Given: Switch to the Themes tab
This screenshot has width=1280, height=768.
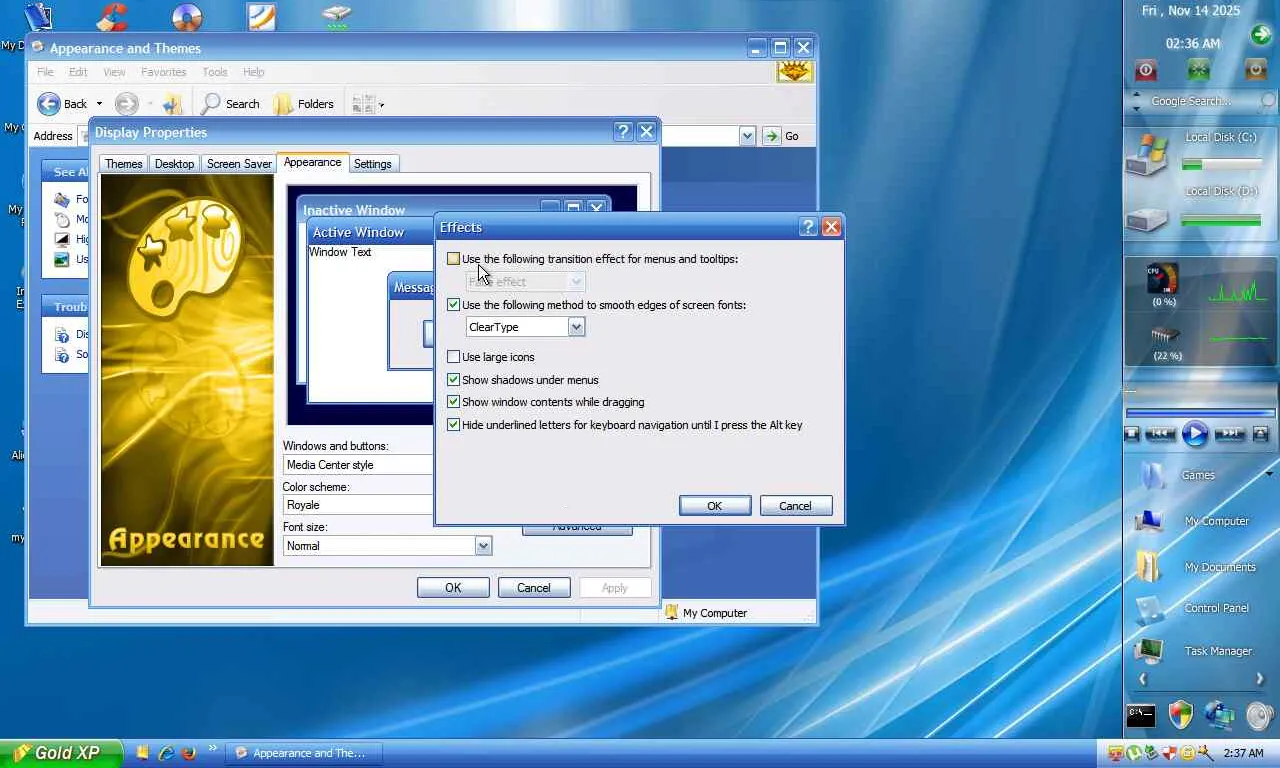Looking at the screenshot, I should 123,164.
